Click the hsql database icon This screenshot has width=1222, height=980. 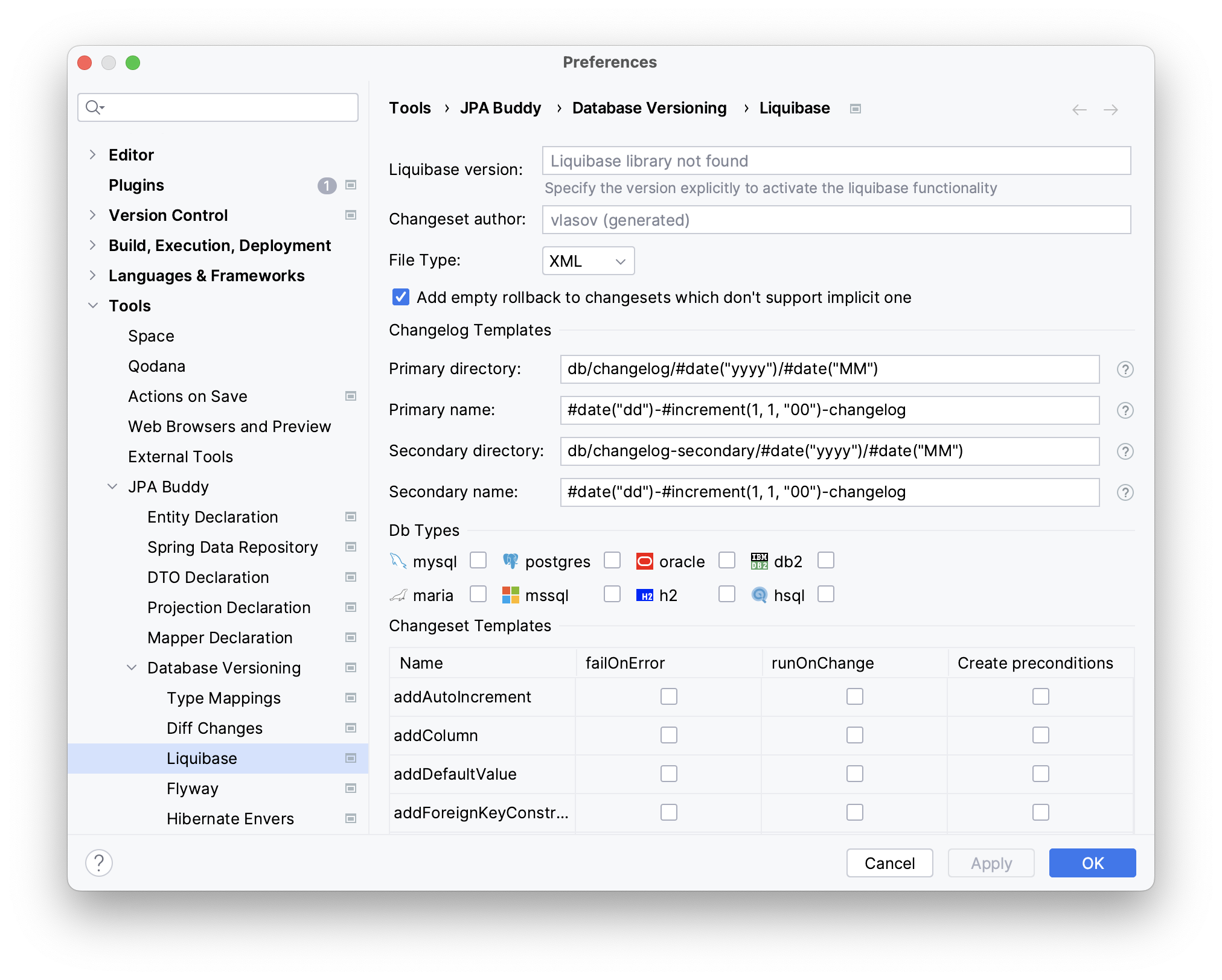point(760,595)
